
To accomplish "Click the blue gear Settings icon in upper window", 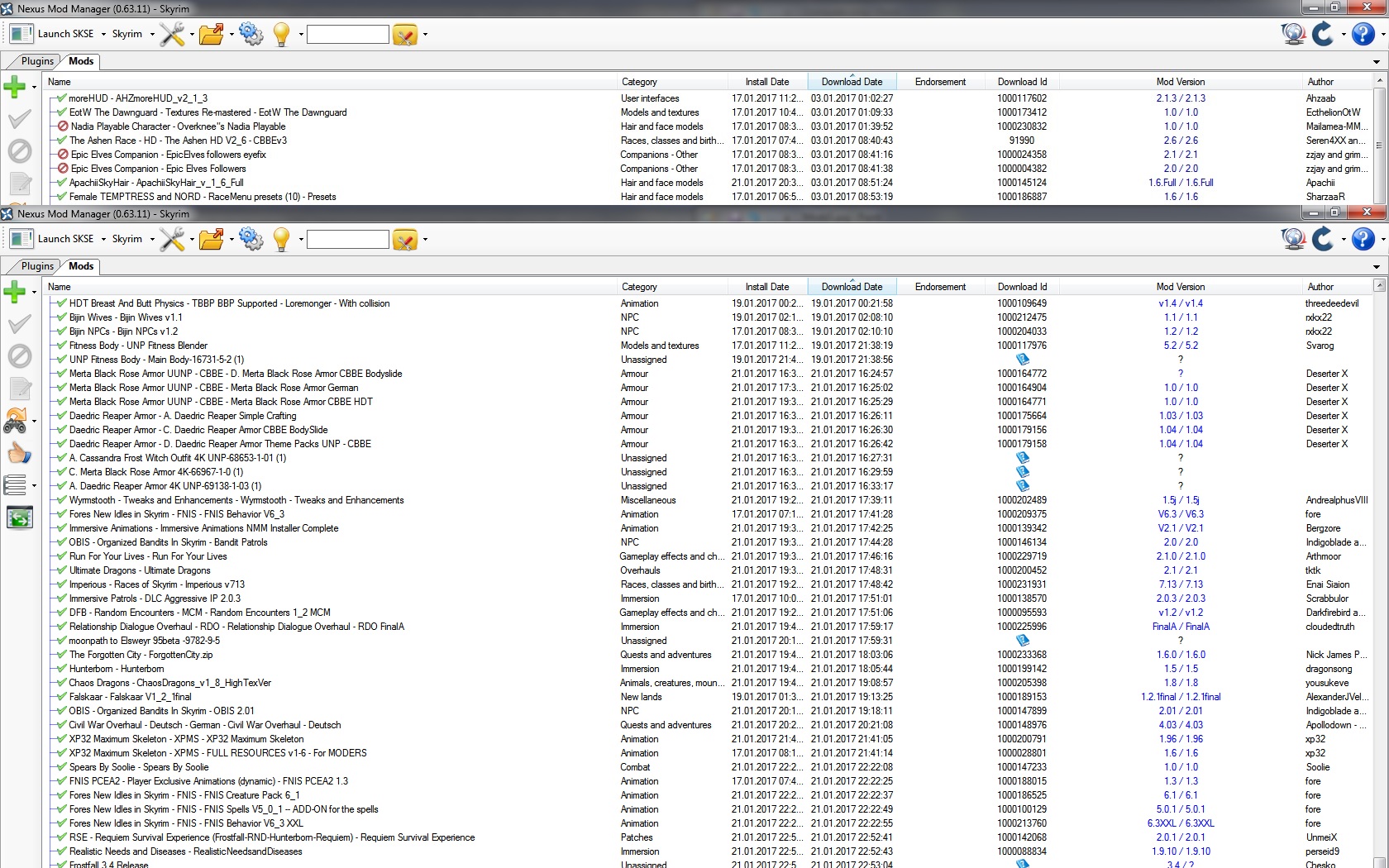I will tap(251, 35).
